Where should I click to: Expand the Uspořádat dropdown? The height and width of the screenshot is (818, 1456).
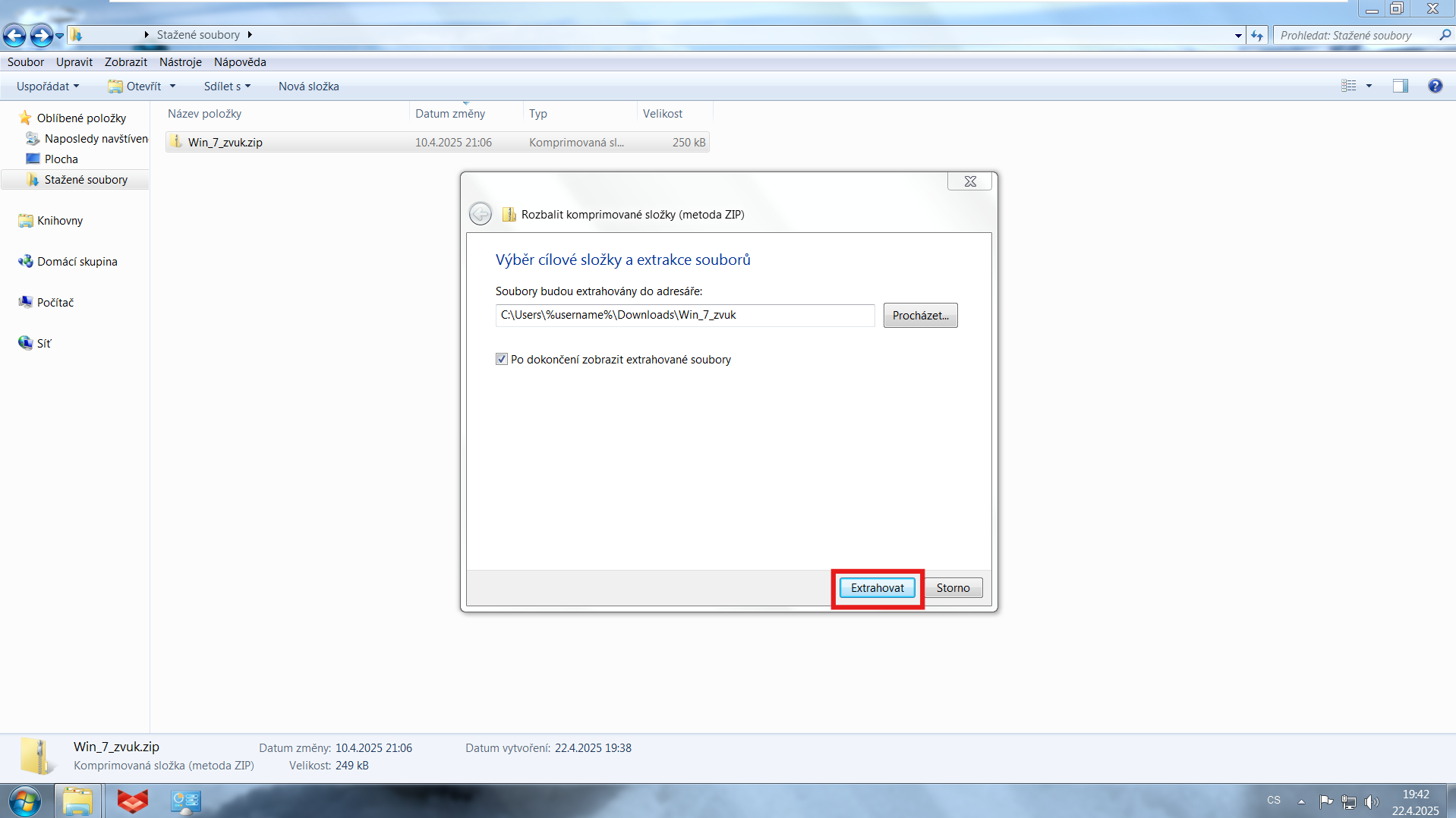point(47,87)
